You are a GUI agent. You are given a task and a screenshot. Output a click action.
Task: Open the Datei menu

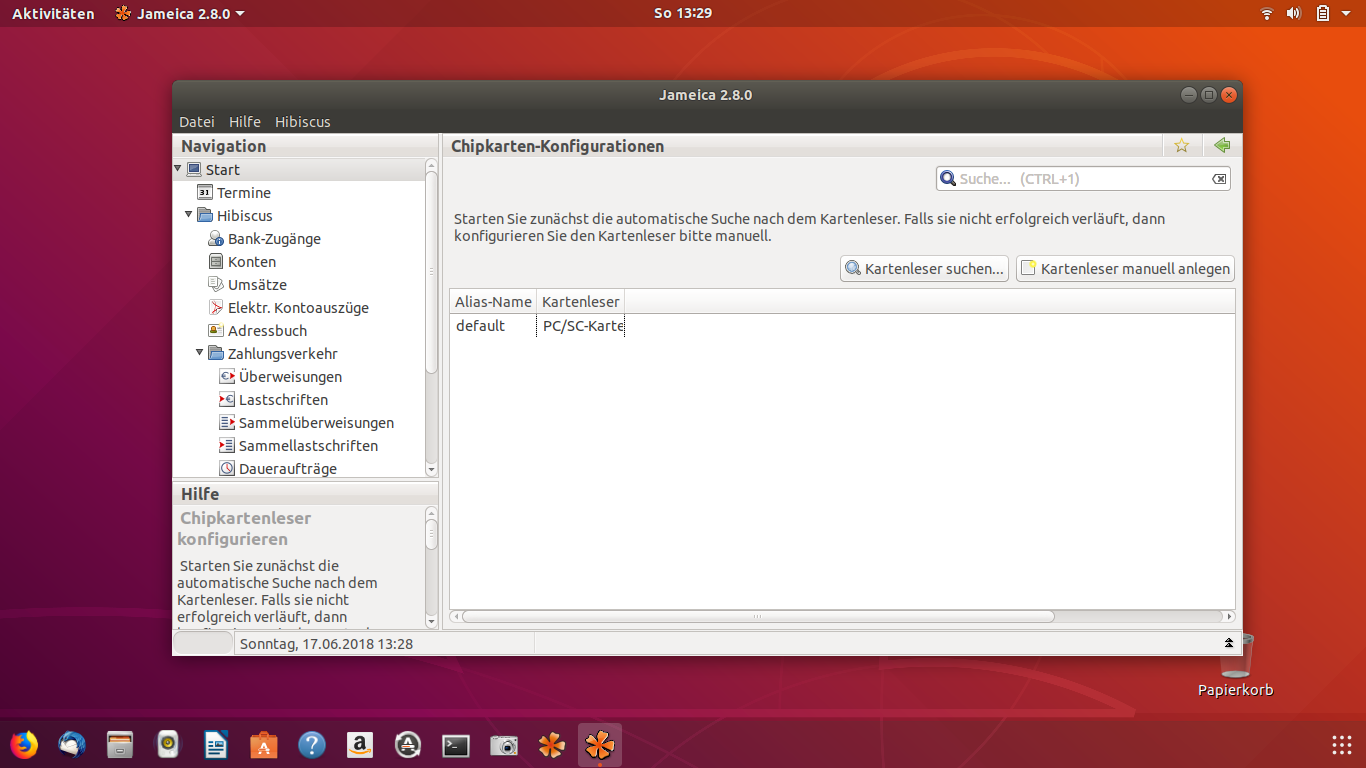coord(197,122)
